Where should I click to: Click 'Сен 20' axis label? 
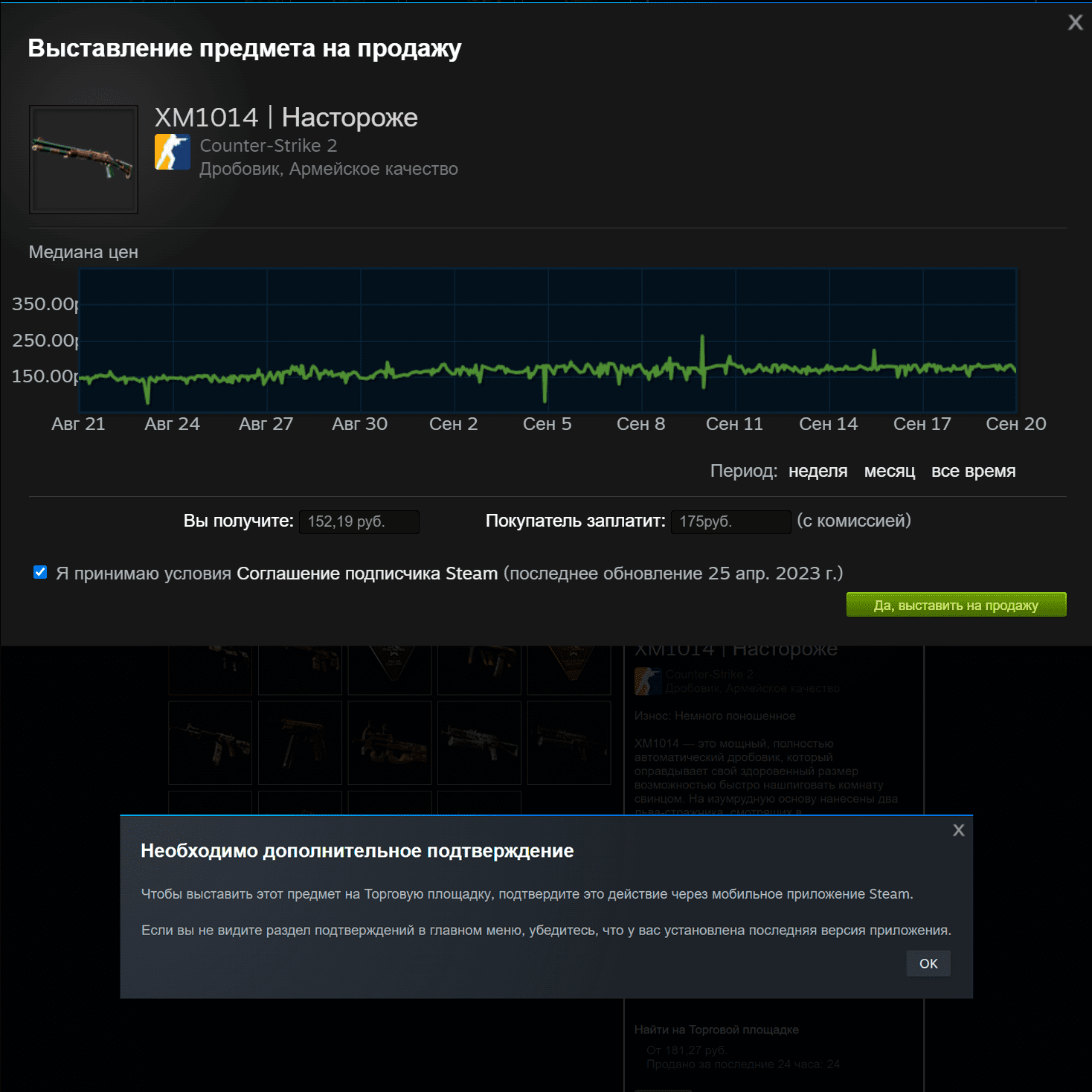[x=1015, y=424]
